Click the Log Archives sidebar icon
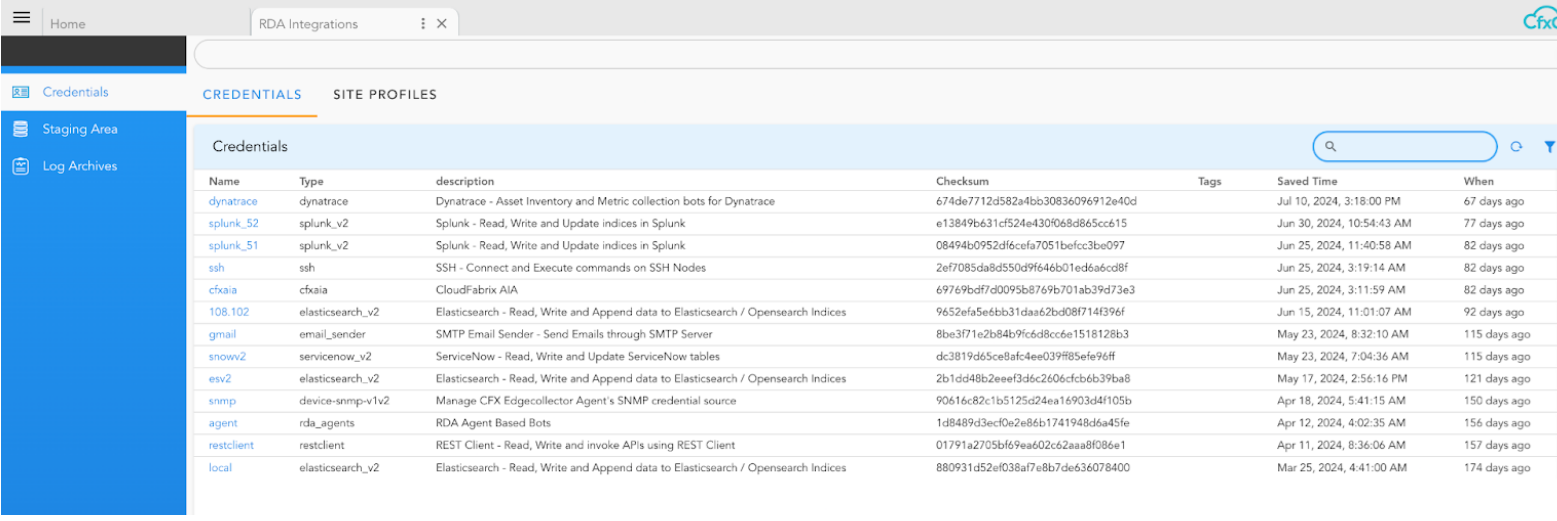Image resolution: width=1557 pixels, height=521 pixels. [20, 166]
